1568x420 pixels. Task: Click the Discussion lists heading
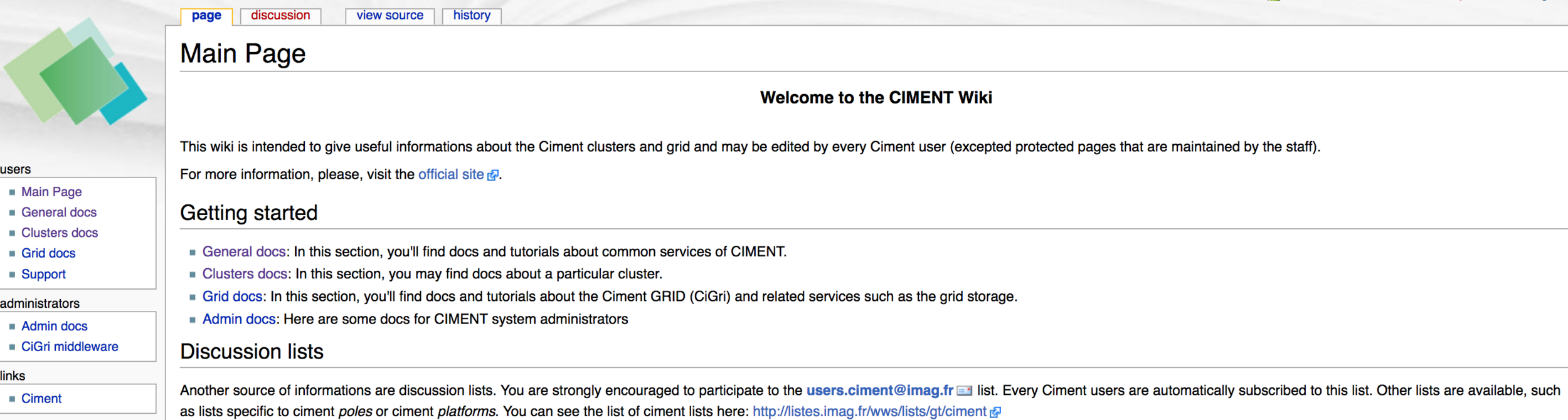click(252, 352)
